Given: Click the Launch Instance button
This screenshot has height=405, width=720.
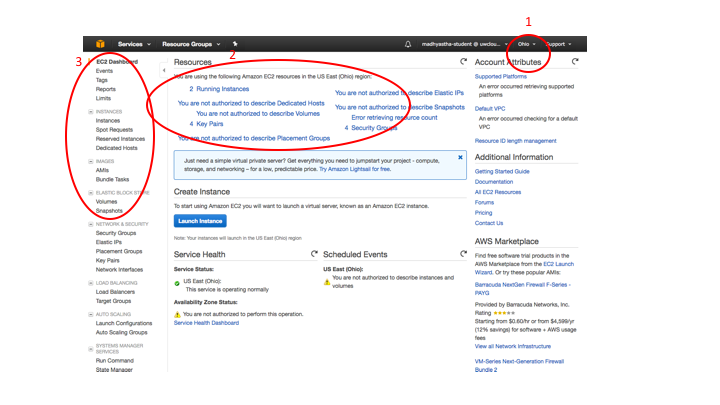Looking at the screenshot, I should [x=200, y=221].
